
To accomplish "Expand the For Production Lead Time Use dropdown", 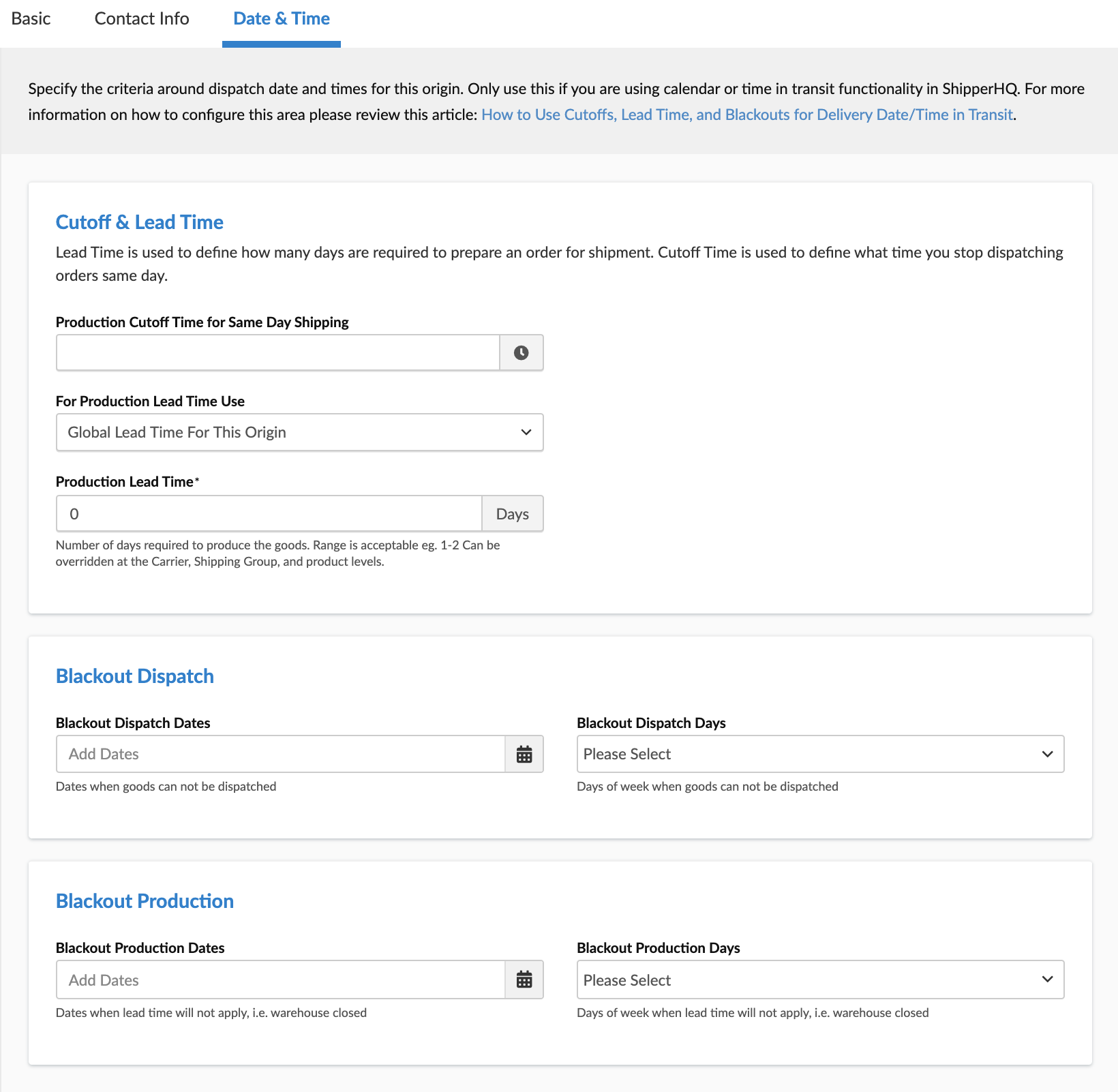I will pyautogui.click(x=299, y=432).
